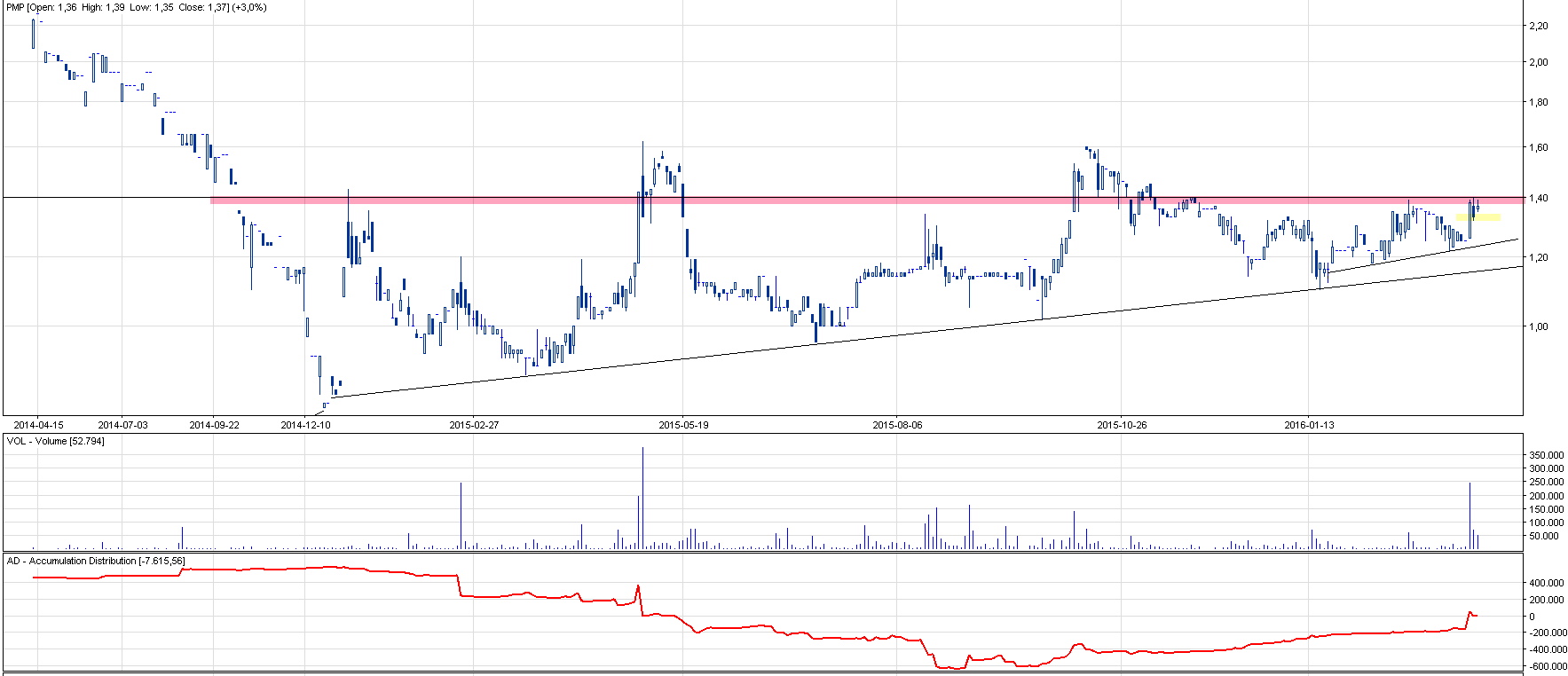The width and height of the screenshot is (1568, 676).
Task: Click the 2,20 price axis label
Action: click(1538, 26)
